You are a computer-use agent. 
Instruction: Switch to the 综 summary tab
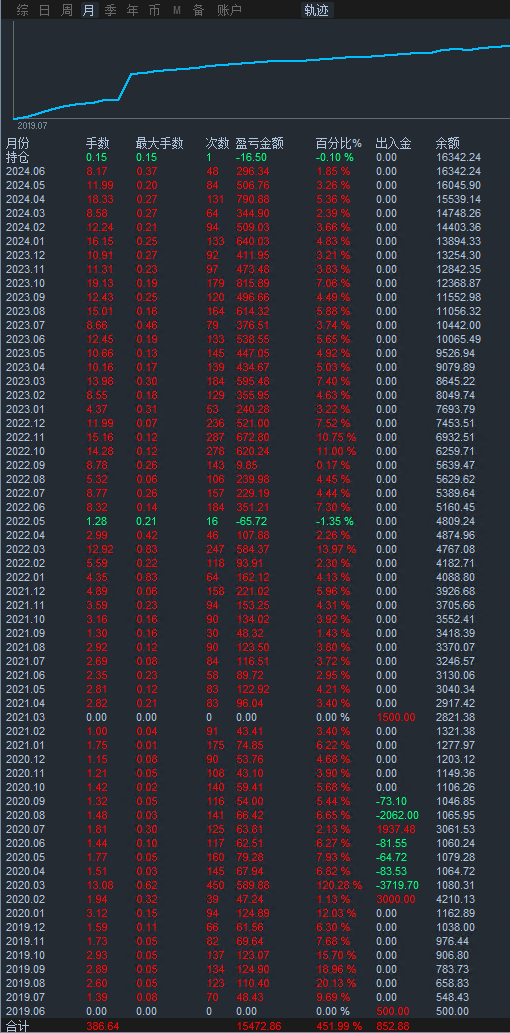22,10
